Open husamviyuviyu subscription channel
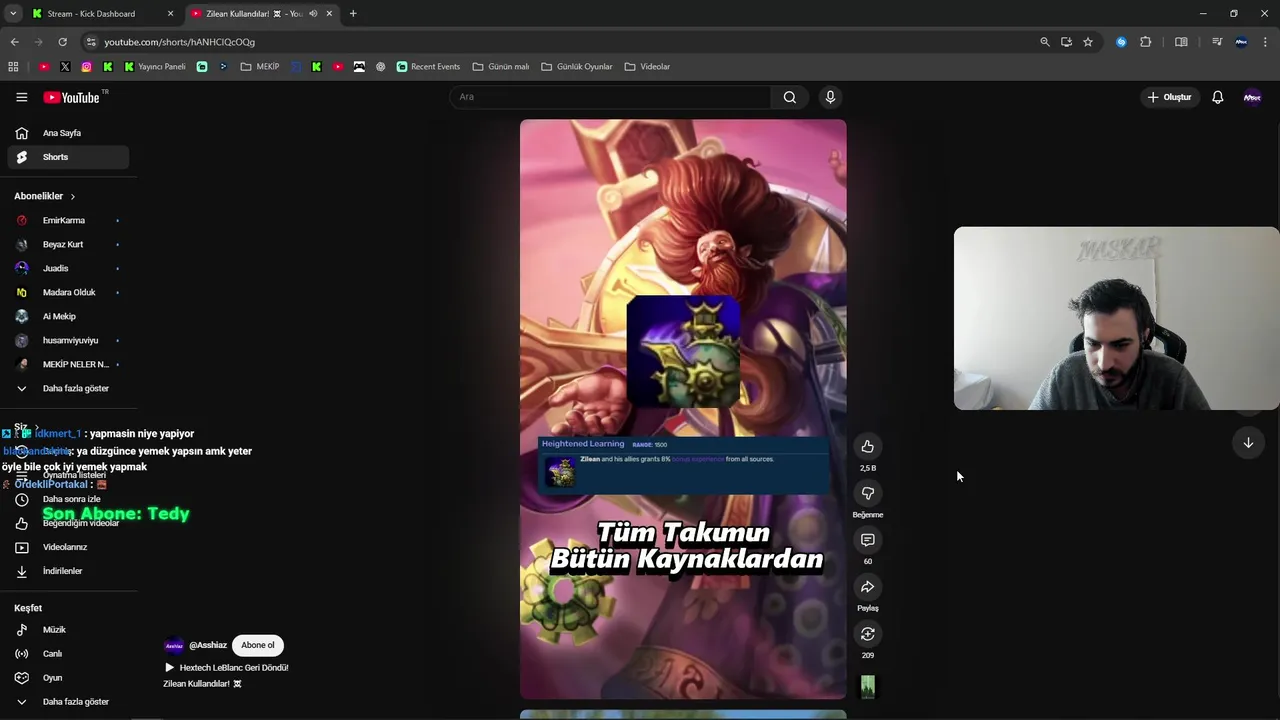This screenshot has width=1280, height=720. (x=68, y=340)
